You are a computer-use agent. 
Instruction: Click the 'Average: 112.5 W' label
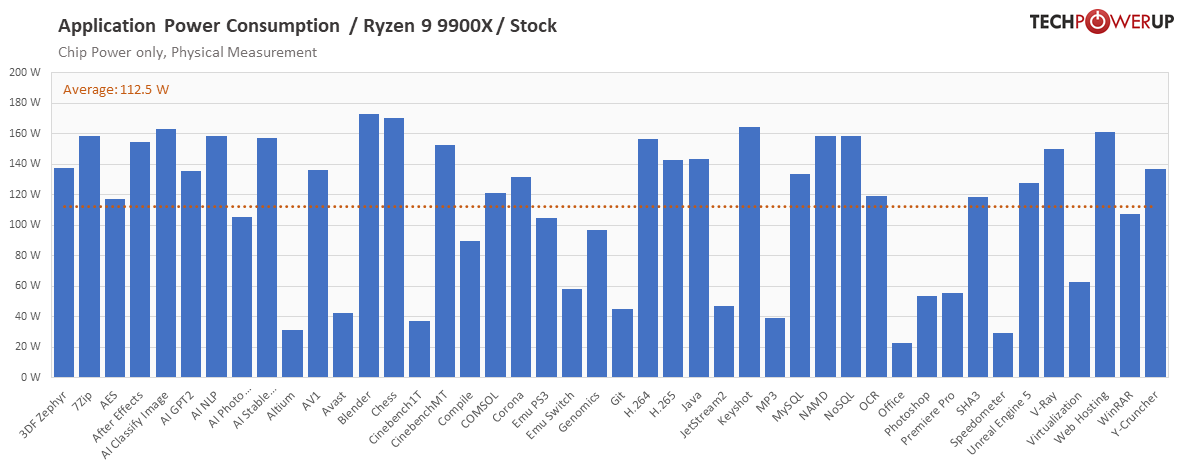point(116,90)
